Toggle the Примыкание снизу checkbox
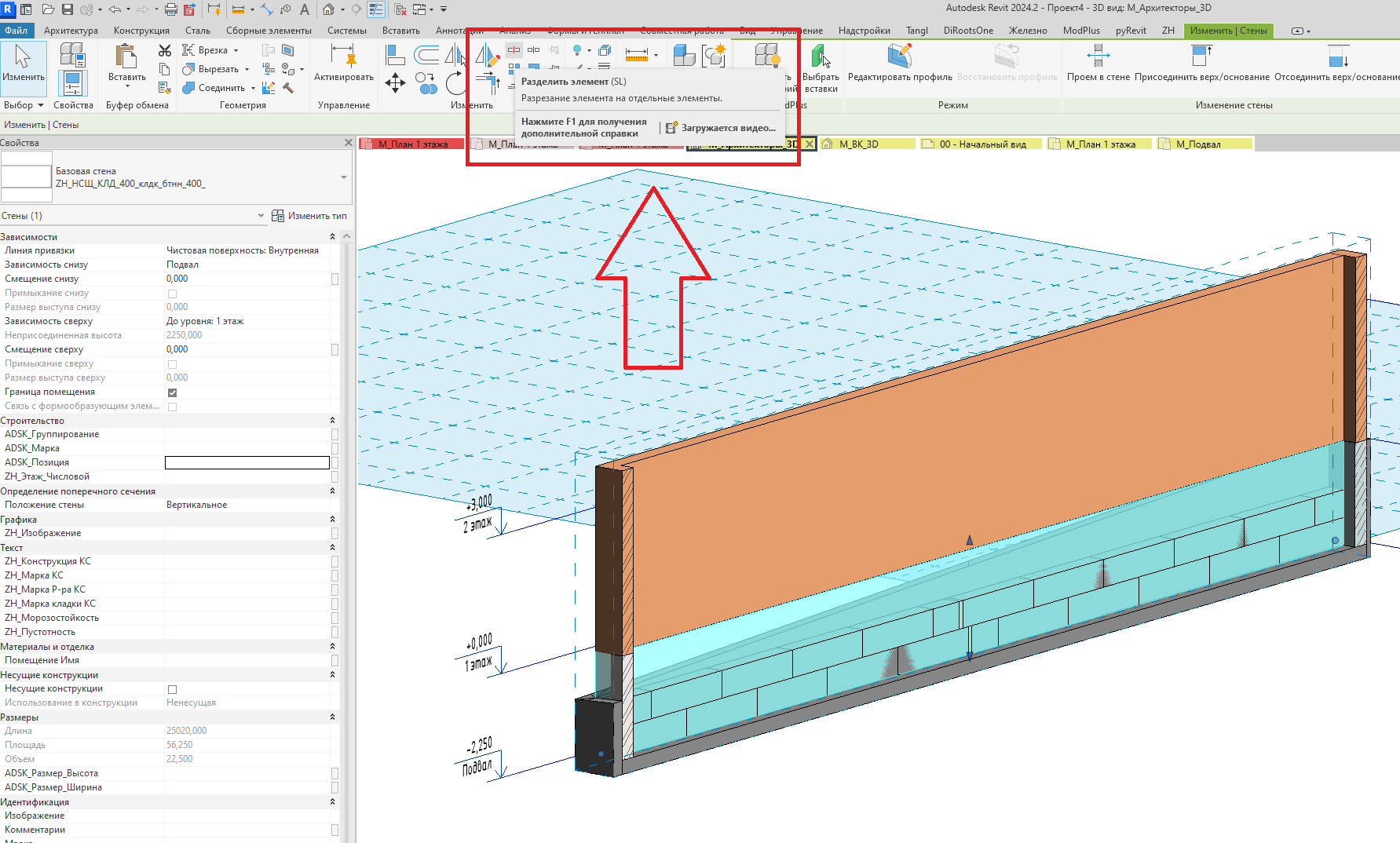The image size is (1400, 843). pos(173,294)
